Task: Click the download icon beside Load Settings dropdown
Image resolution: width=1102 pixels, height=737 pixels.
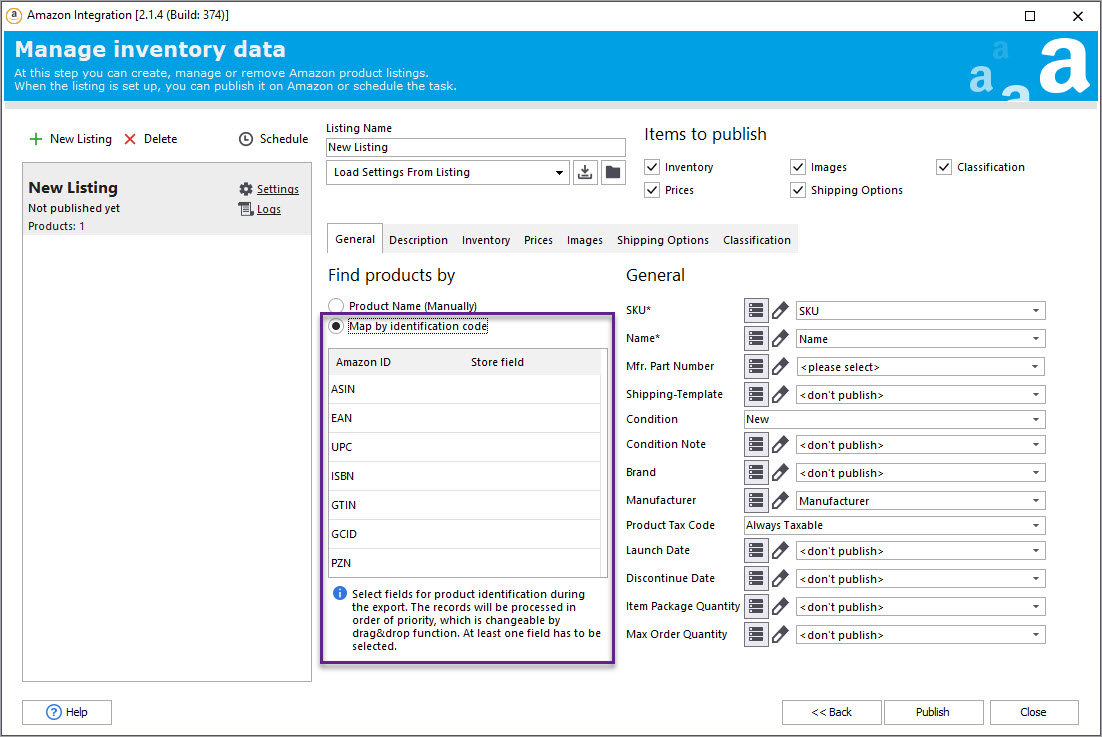Action: click(585, 172)
